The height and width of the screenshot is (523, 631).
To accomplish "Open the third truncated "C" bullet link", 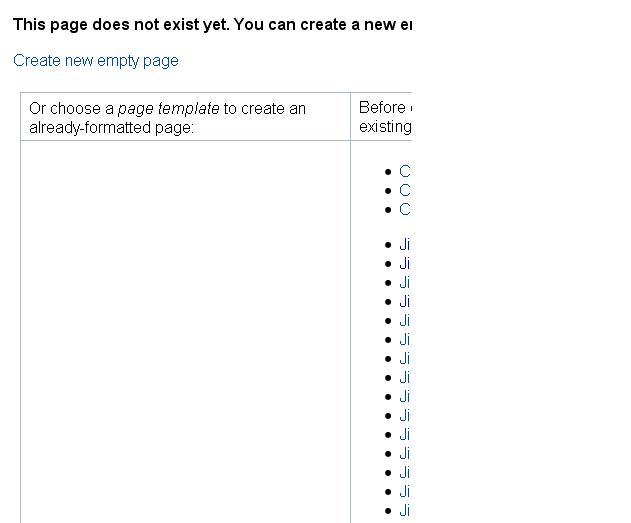I will [x=405, y=209].
